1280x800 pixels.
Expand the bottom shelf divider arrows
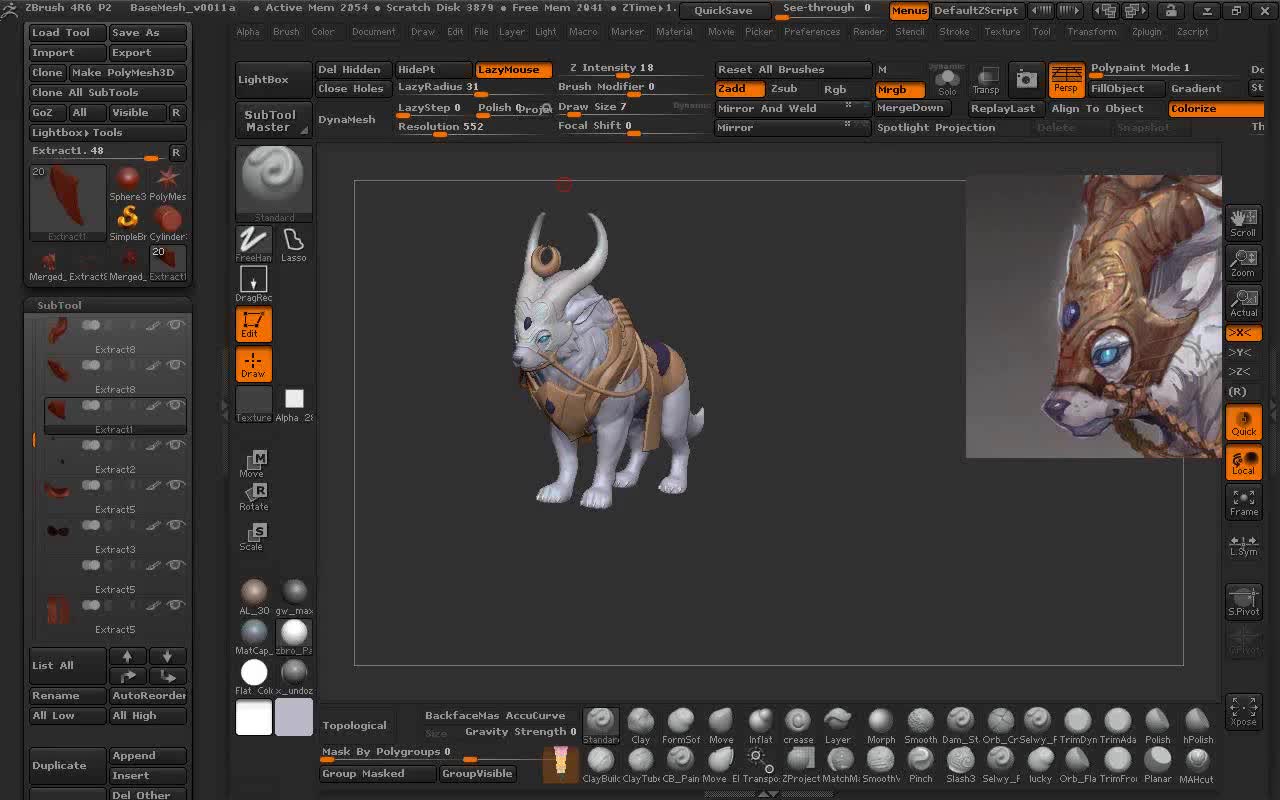click(x=767, y=794)
